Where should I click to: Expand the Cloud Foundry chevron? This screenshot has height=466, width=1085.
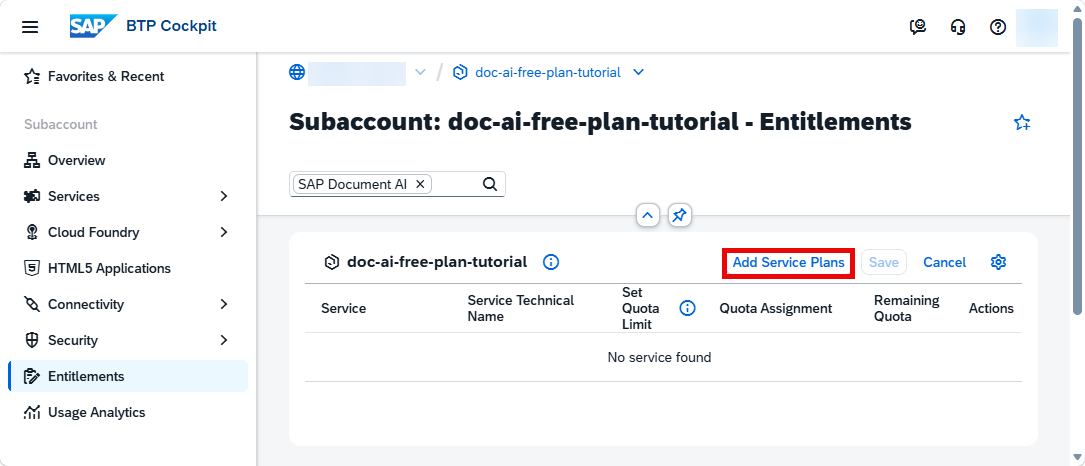(224, 233)
